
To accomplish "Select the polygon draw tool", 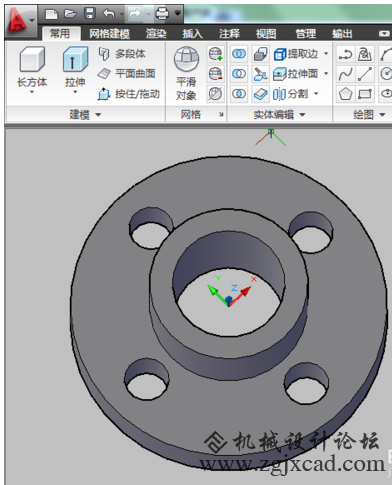I will pyautogui.click(x=345, y=94).
